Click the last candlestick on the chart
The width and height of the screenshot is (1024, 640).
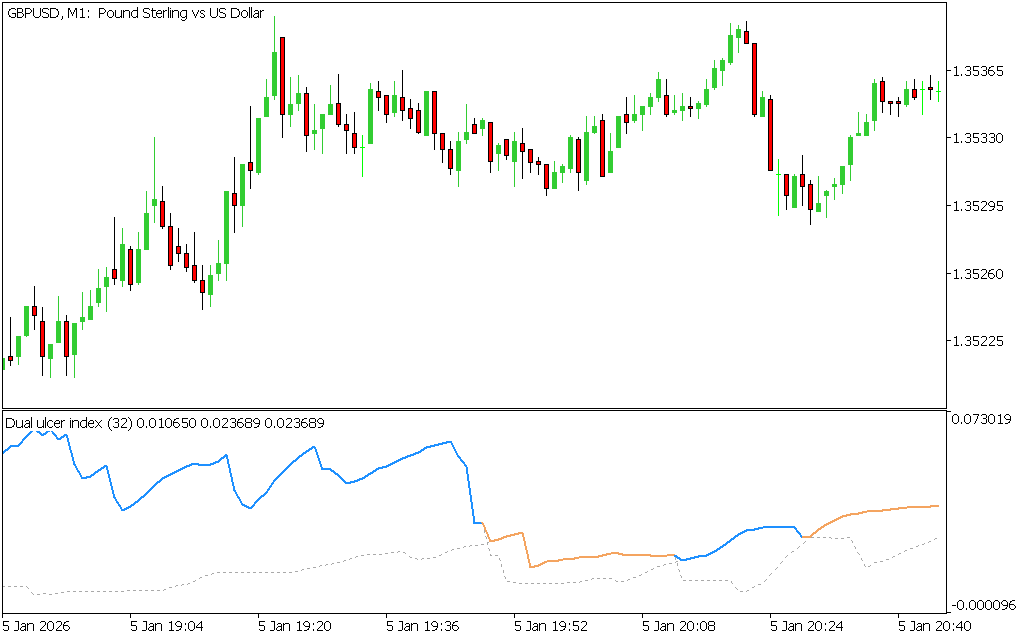point(938,89)
